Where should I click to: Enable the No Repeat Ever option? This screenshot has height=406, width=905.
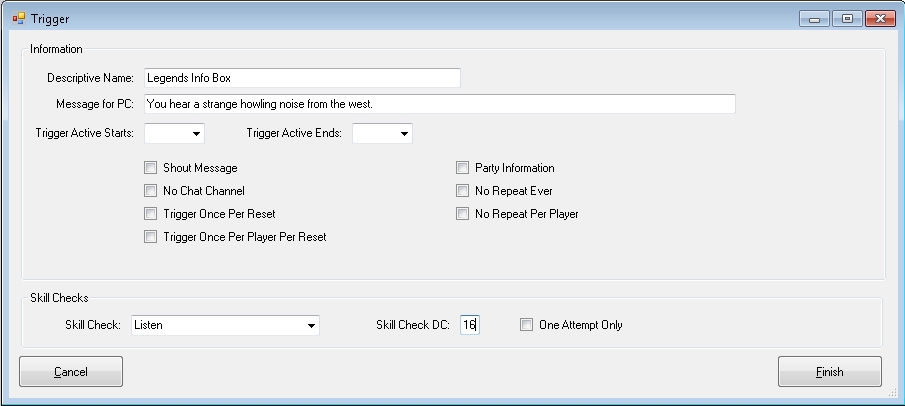[463, 191]
